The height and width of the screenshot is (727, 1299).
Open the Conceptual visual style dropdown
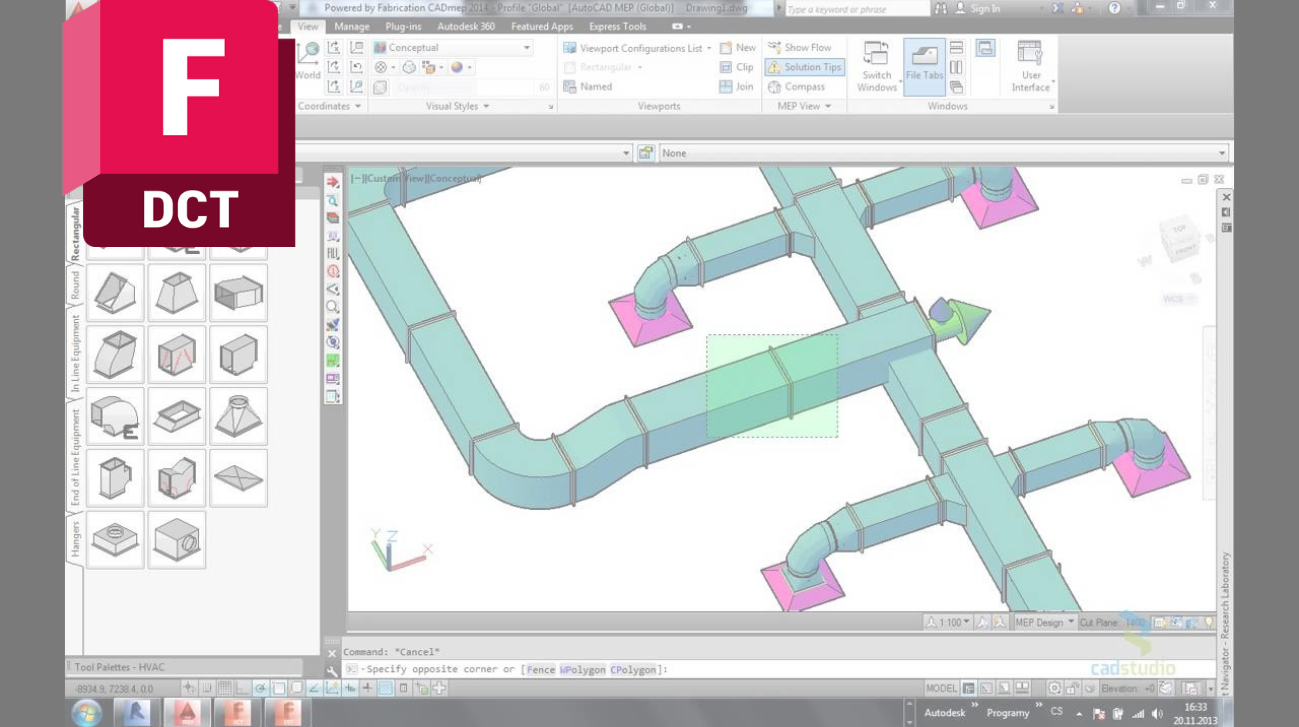(x=453, y=47)
